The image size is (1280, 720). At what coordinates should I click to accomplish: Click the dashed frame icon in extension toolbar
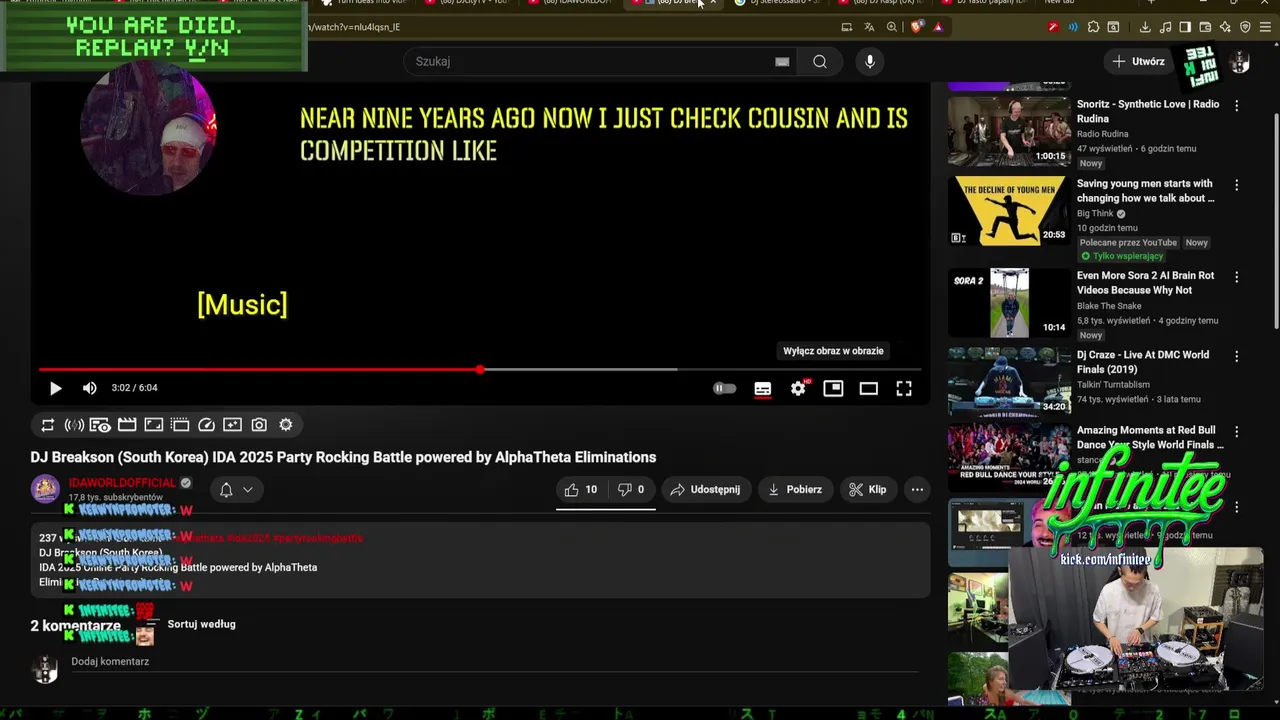click(180, 425)
